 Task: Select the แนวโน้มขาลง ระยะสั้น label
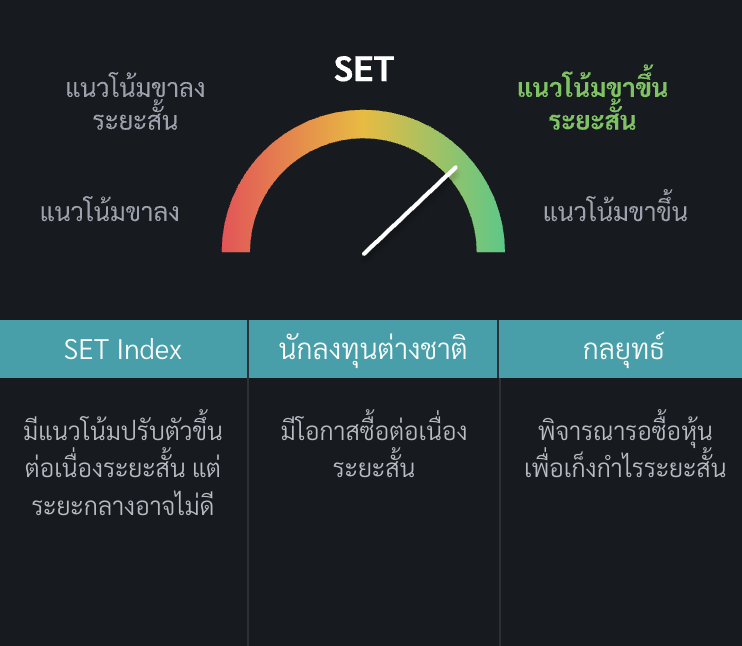point(135,103)
